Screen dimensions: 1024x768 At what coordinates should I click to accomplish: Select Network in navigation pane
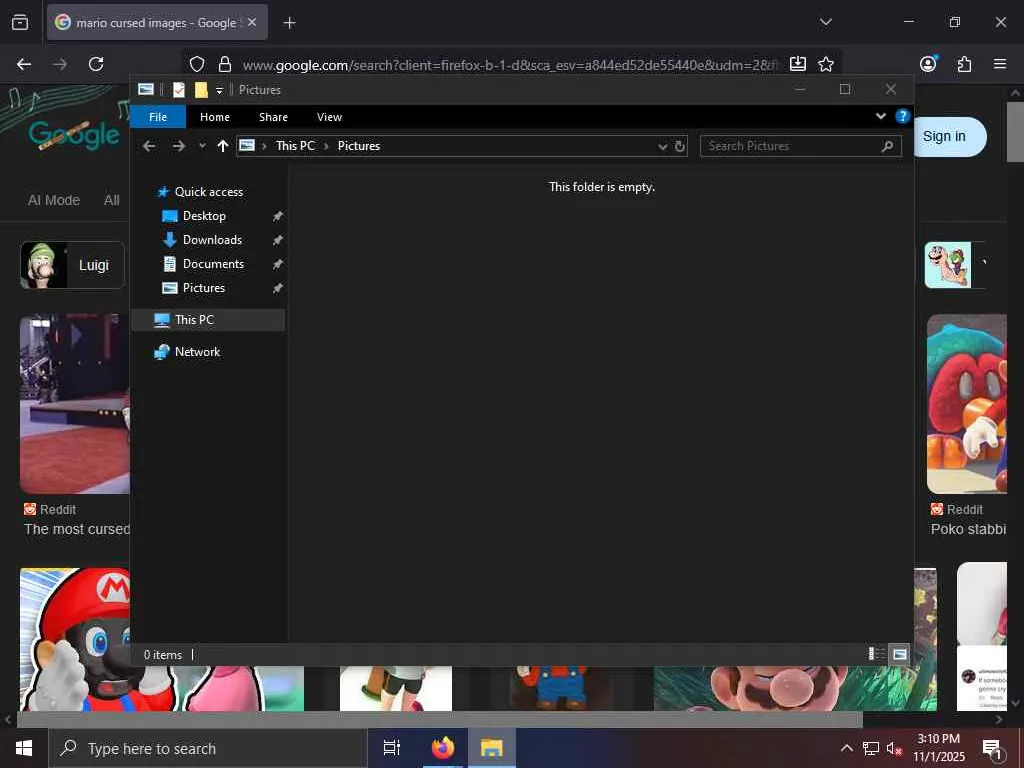coord(197,352)
